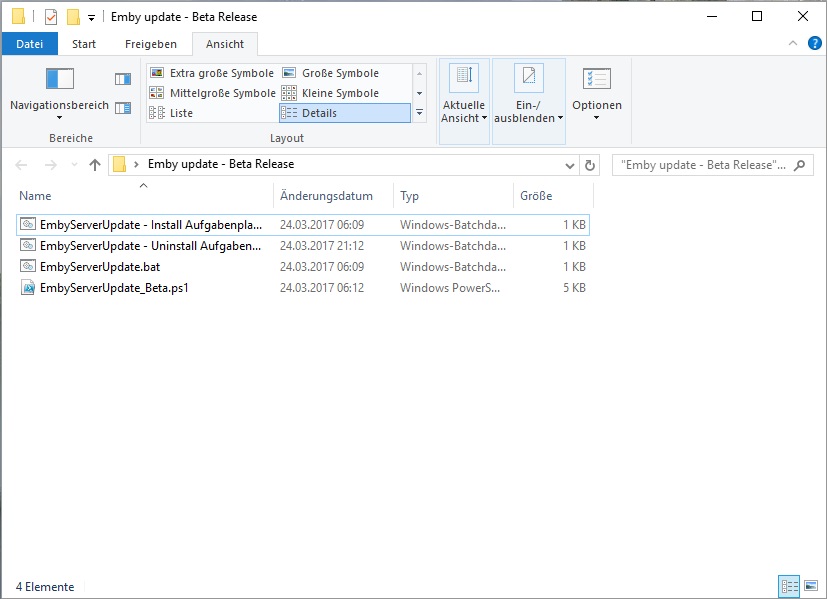Screen dimensions: 828x599
Task: Open the quick access toolbar customize arrow
Action: coord(91,18)
